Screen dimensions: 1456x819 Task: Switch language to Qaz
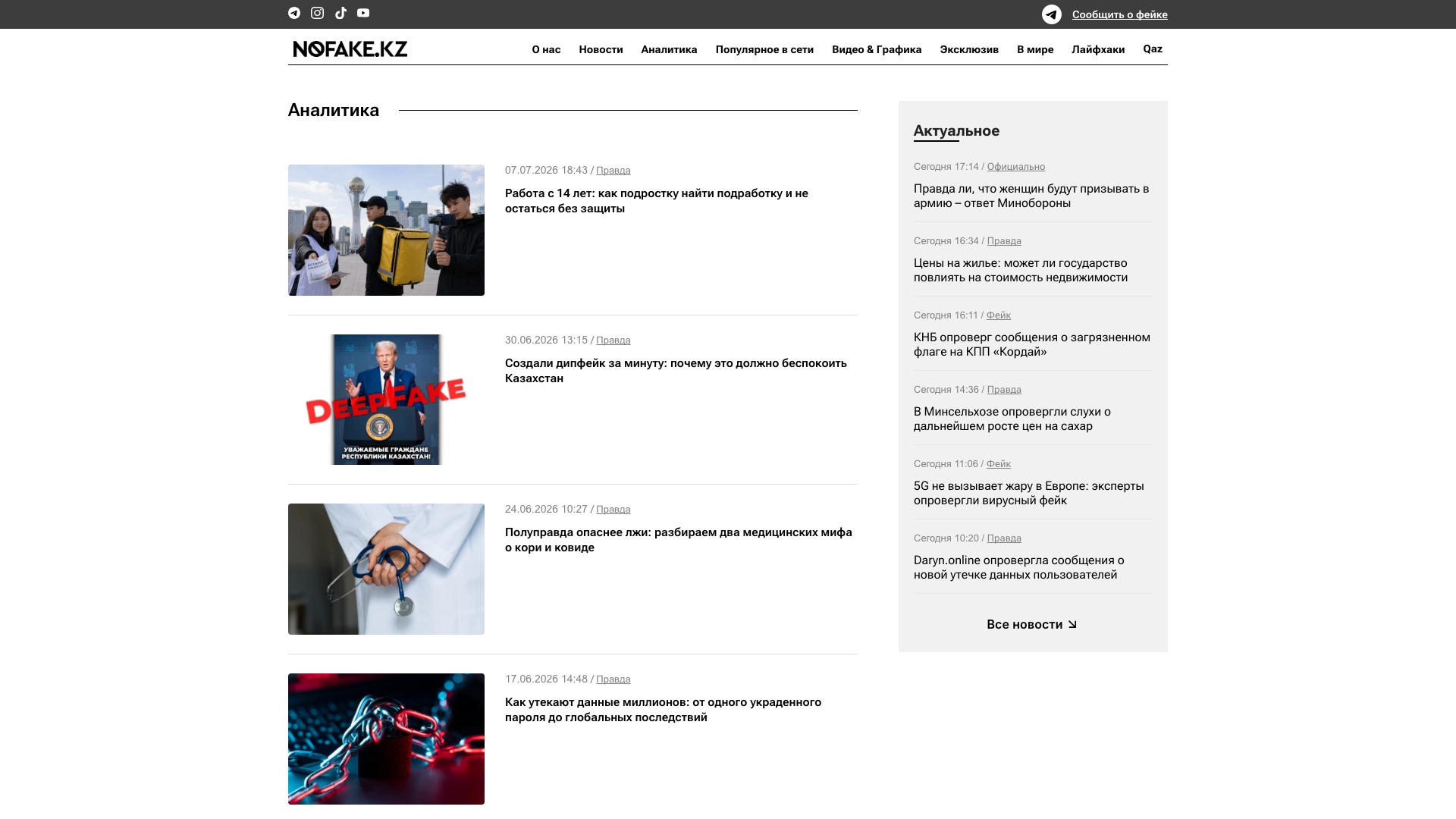coord(1153,49)
